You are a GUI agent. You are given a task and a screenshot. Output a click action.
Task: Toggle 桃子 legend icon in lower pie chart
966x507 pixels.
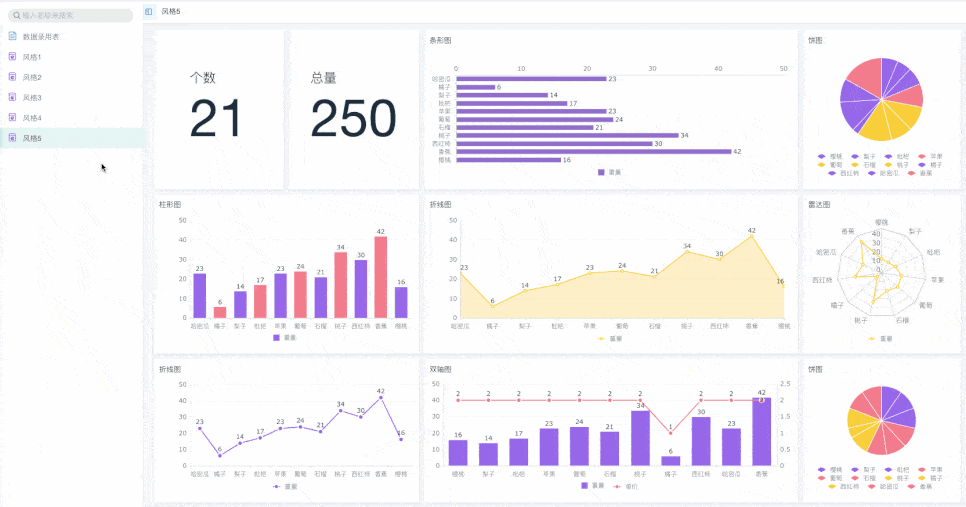(888, 478)
